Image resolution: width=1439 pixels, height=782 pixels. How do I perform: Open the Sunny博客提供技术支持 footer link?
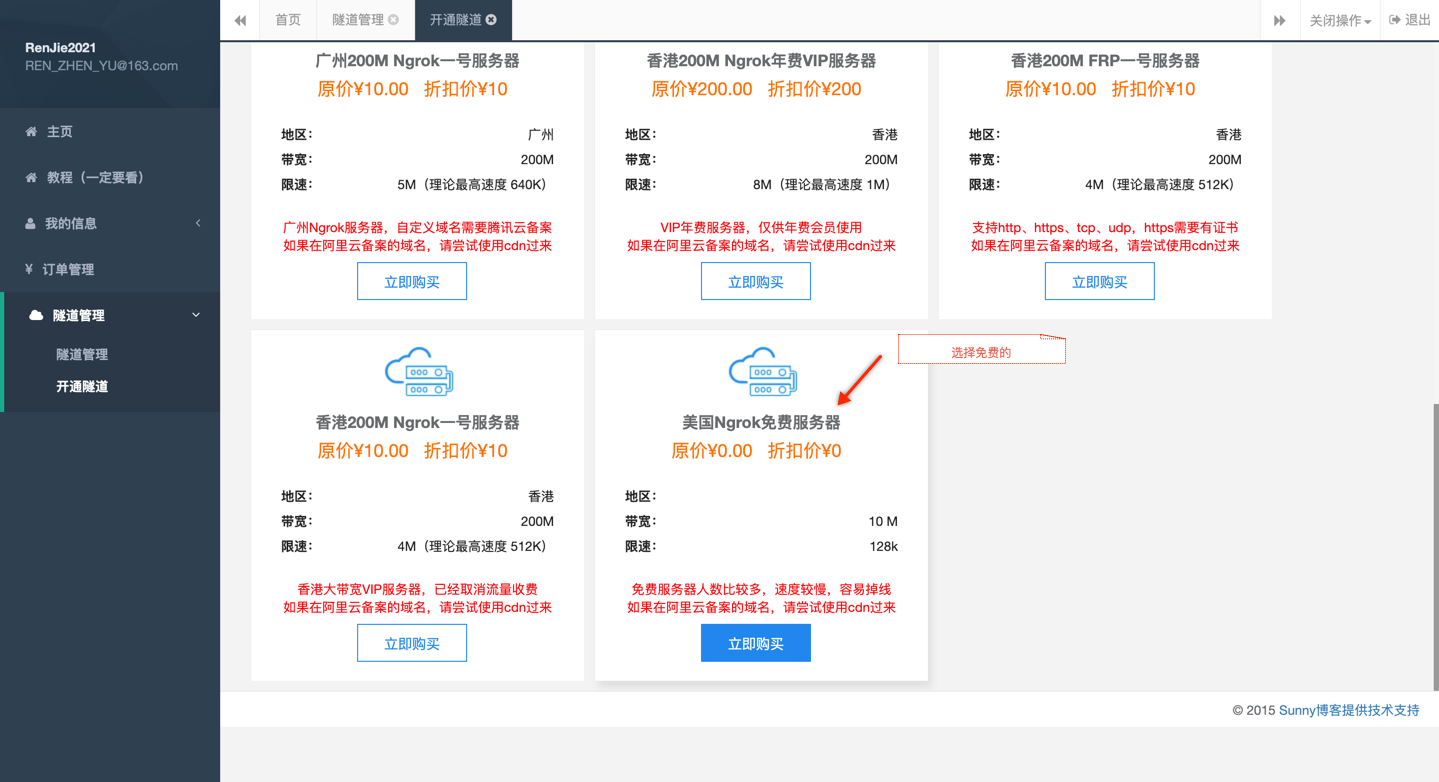pos(1348,710)
